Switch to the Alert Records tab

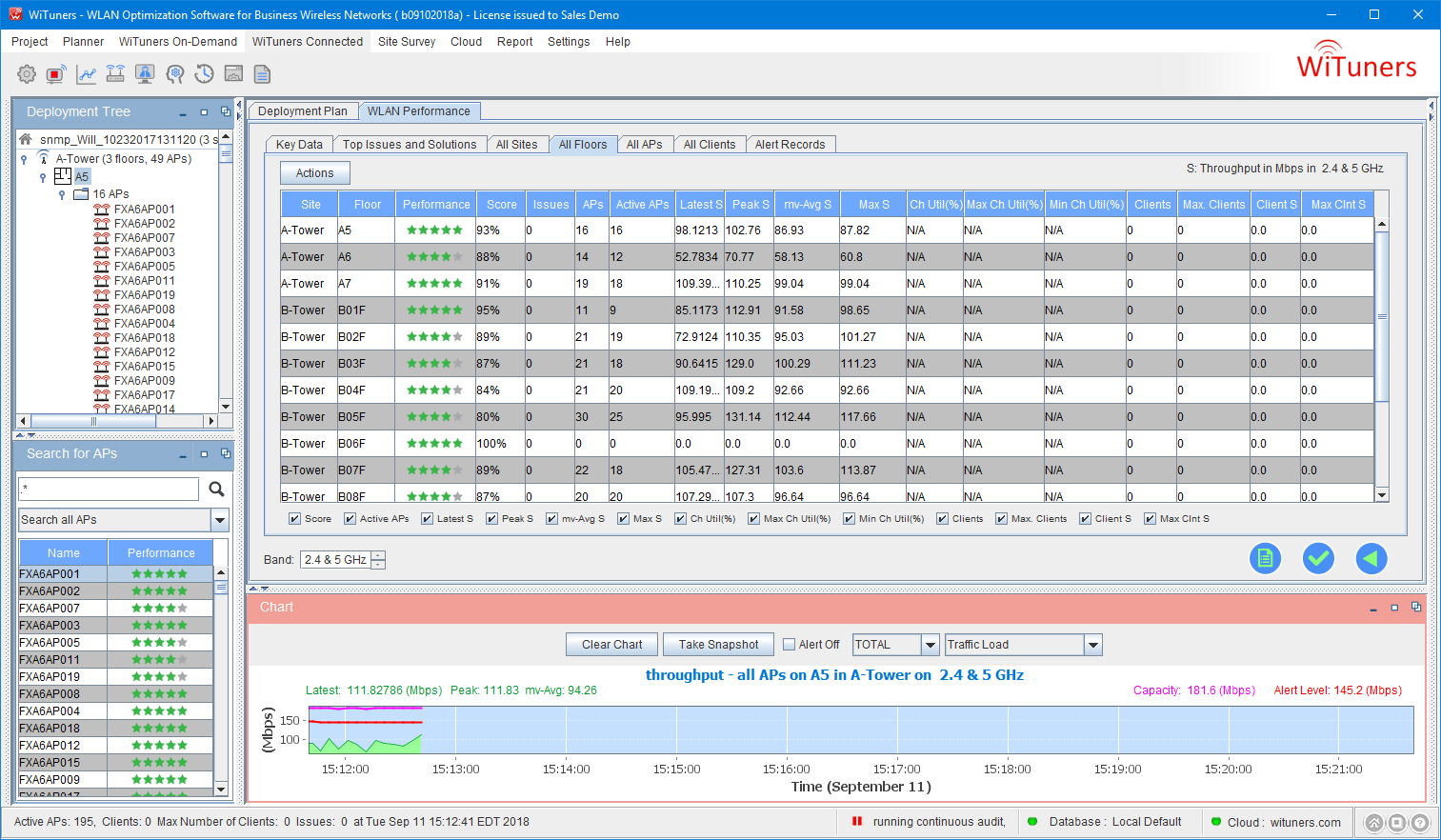pos(791,145)
